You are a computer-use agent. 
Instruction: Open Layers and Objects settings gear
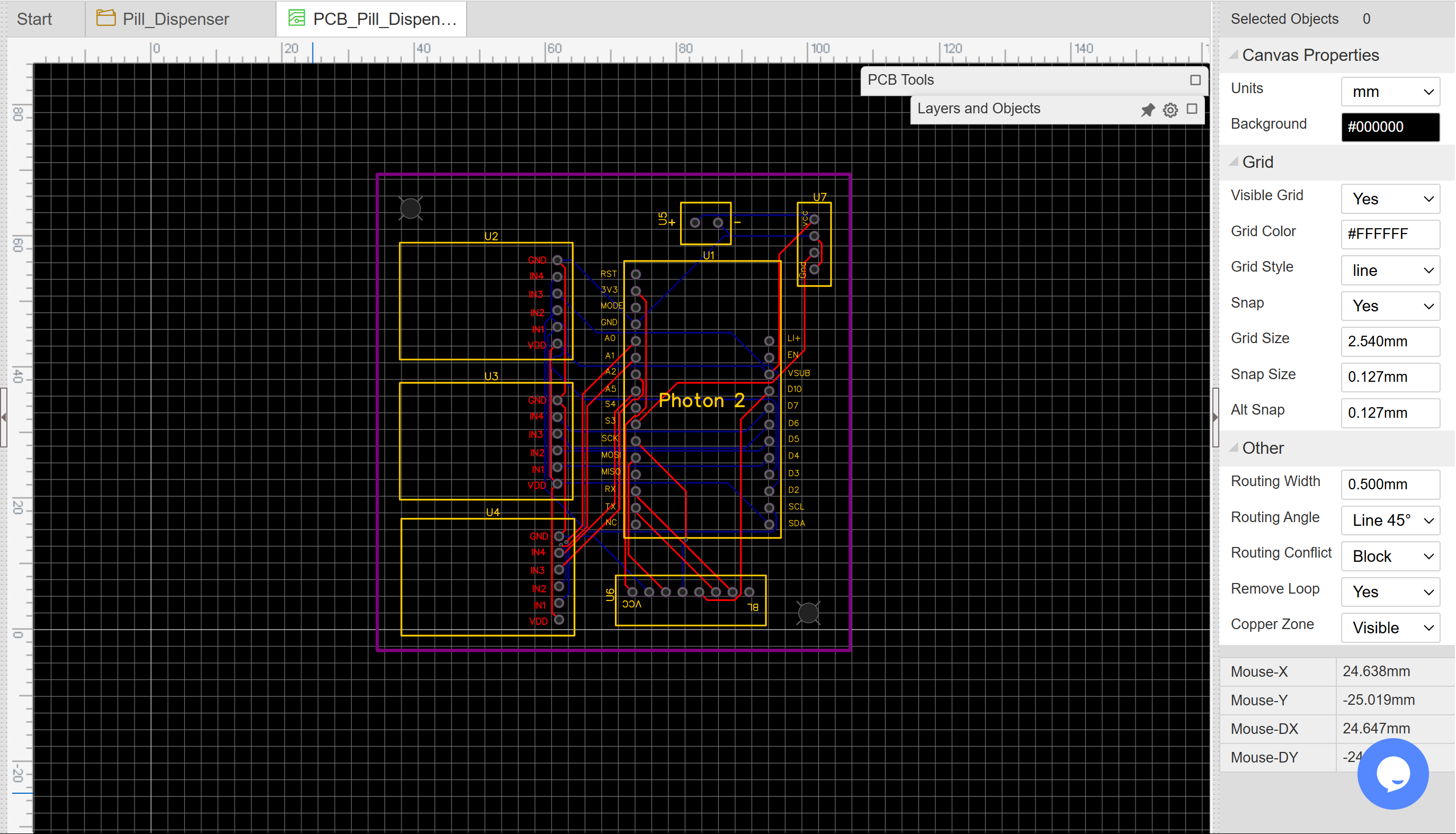coord(1170,110)
